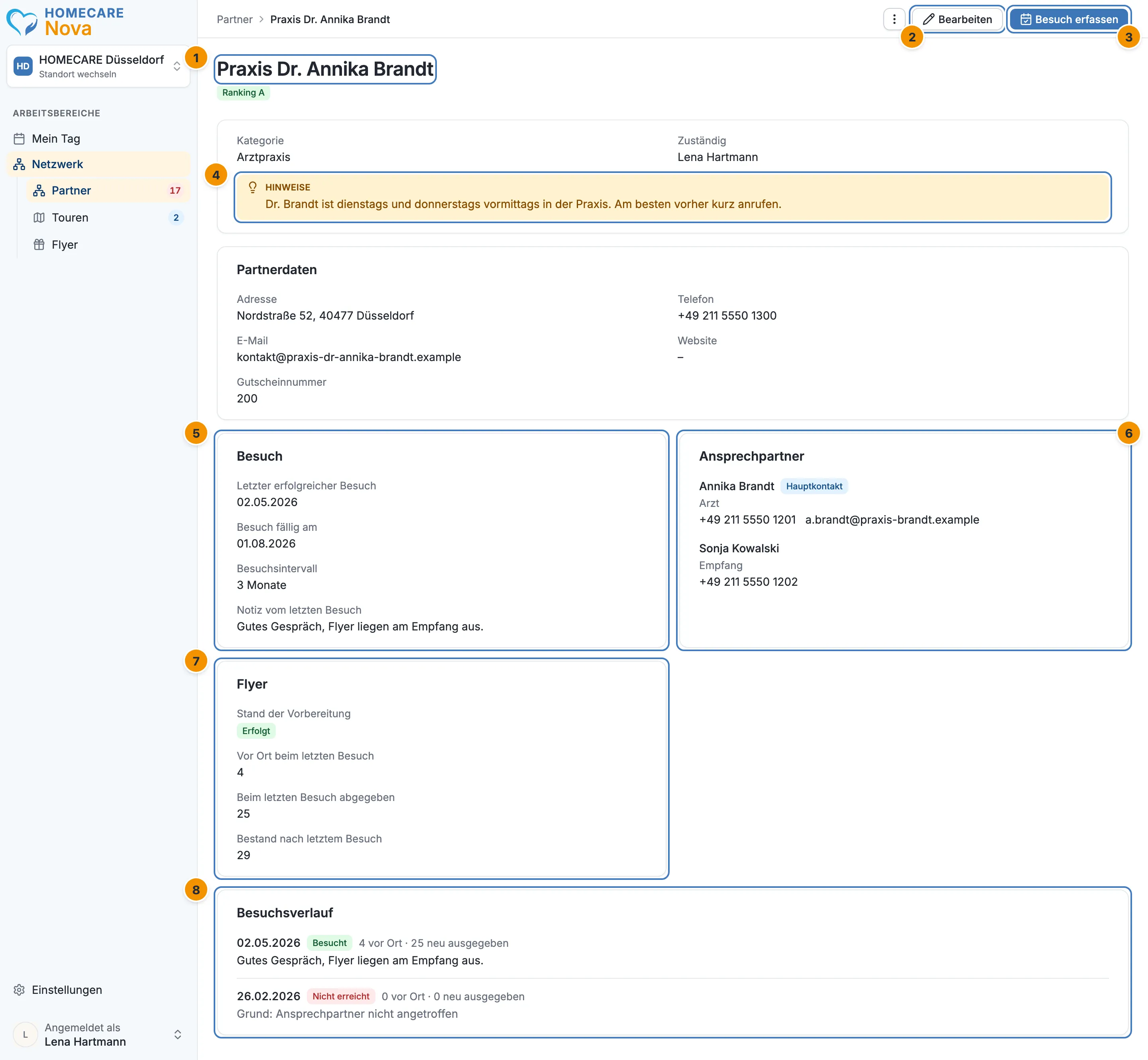1148x1060 pixels.
Task: Click the HD location avatar badge
Action: click(23, 66)
